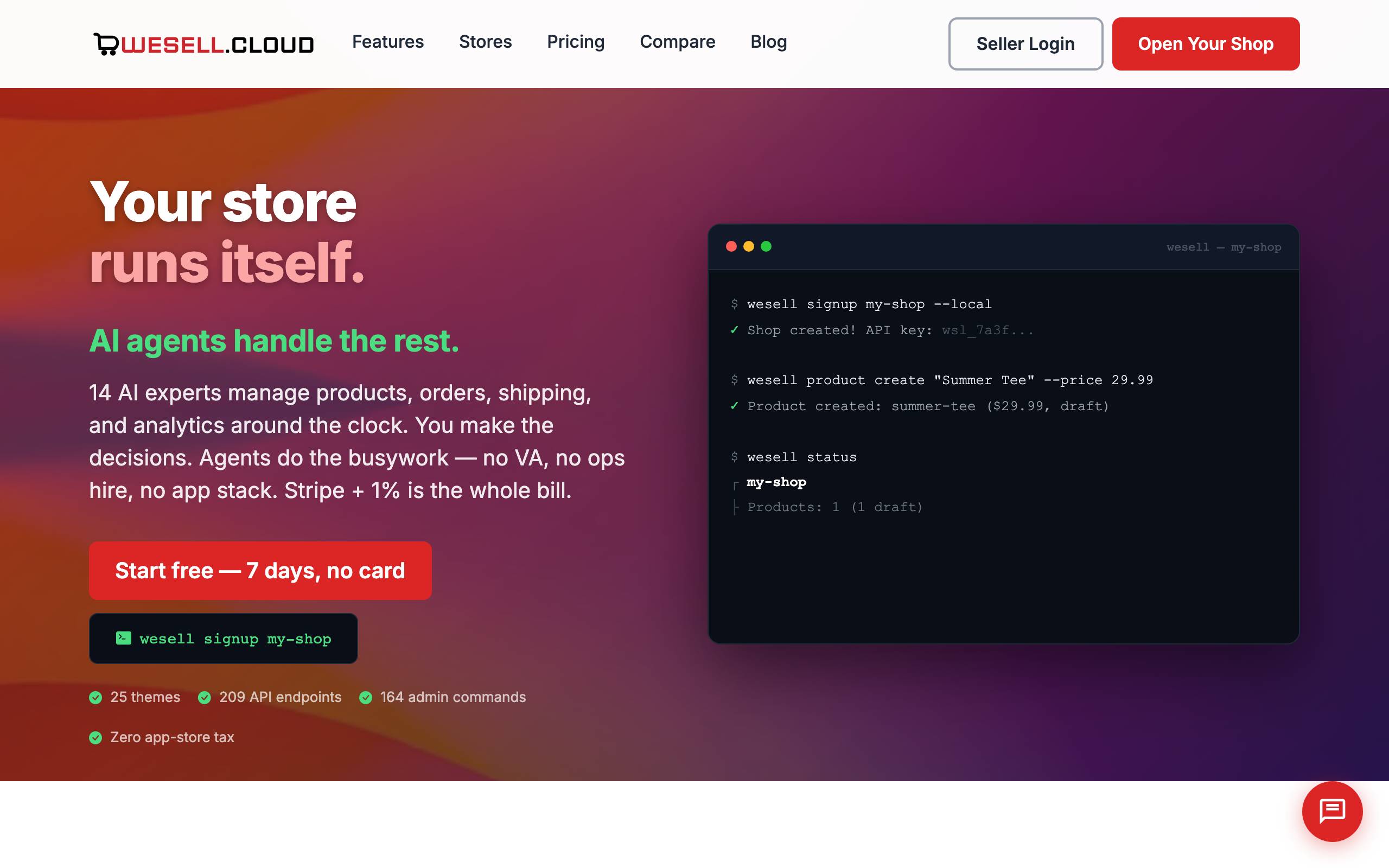Click the 'Zero app-store tax' text
The height and width of the screenshot is (868, 1389).
(172, 737)
